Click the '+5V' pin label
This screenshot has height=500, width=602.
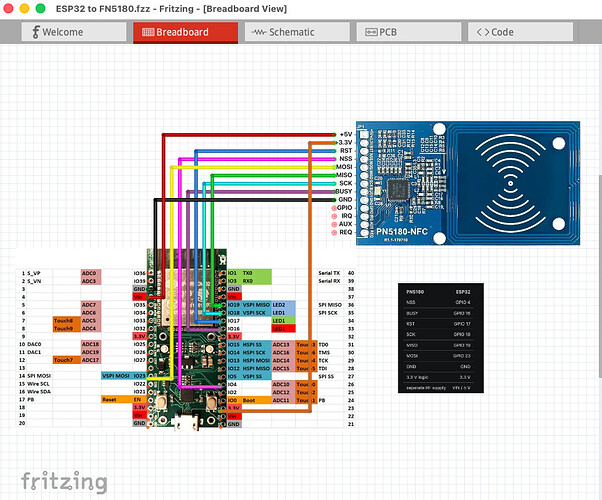(346, 134)
